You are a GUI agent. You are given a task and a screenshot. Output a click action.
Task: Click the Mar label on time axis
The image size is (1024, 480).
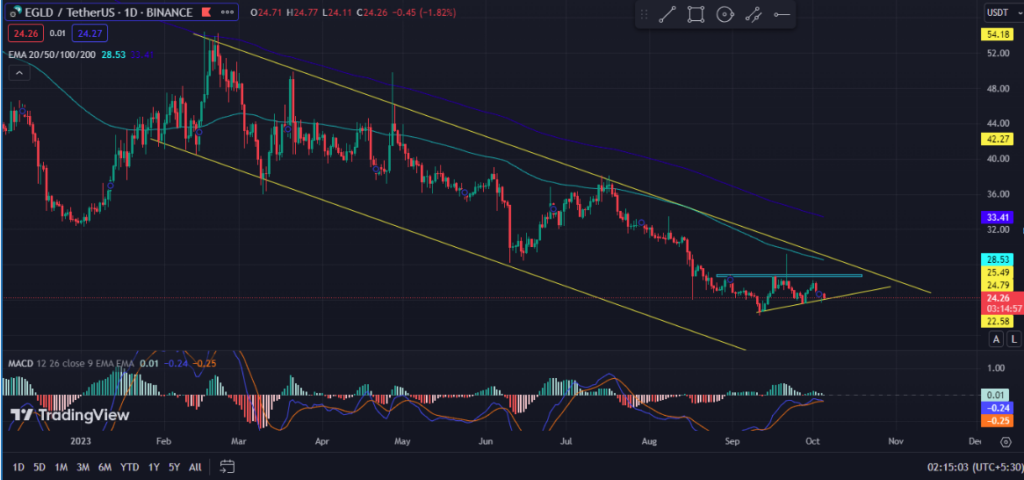pyautogui.click(x=238, y=441)
